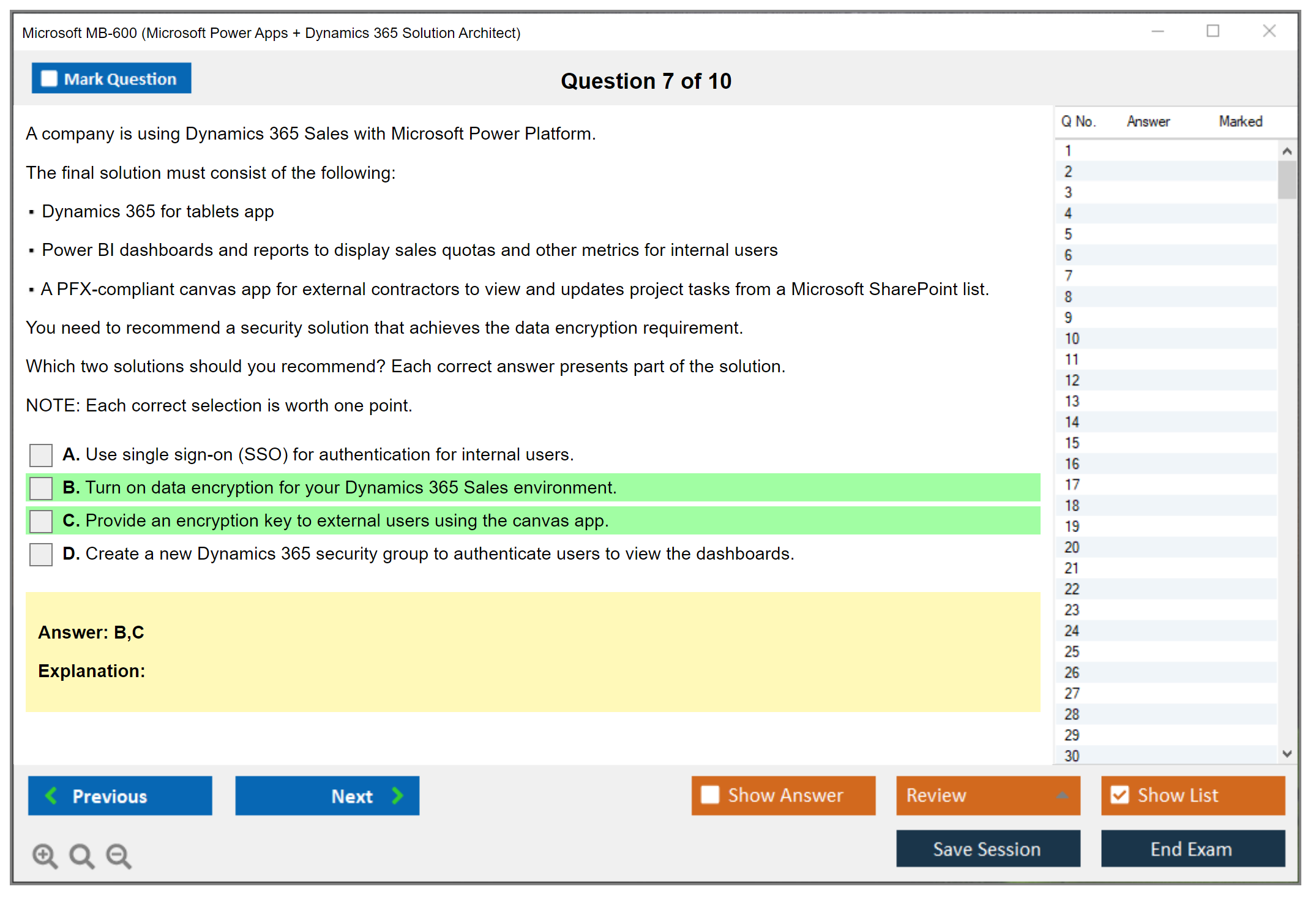Select question 10 in the list
The image size is (1316, 900).
(1072, 339)
